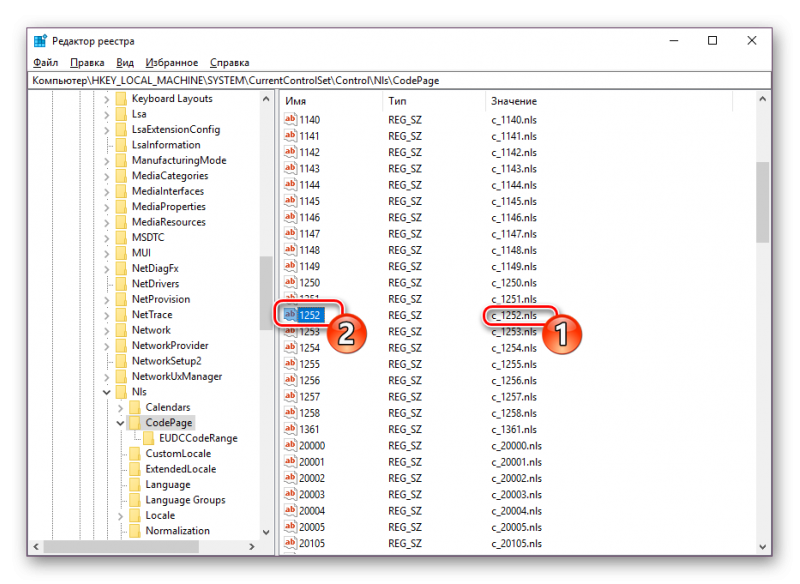Select the NetworkSetup2 key
Image resolution: width=800 pixels, height=584 pixels.
[x=166, y=361]
